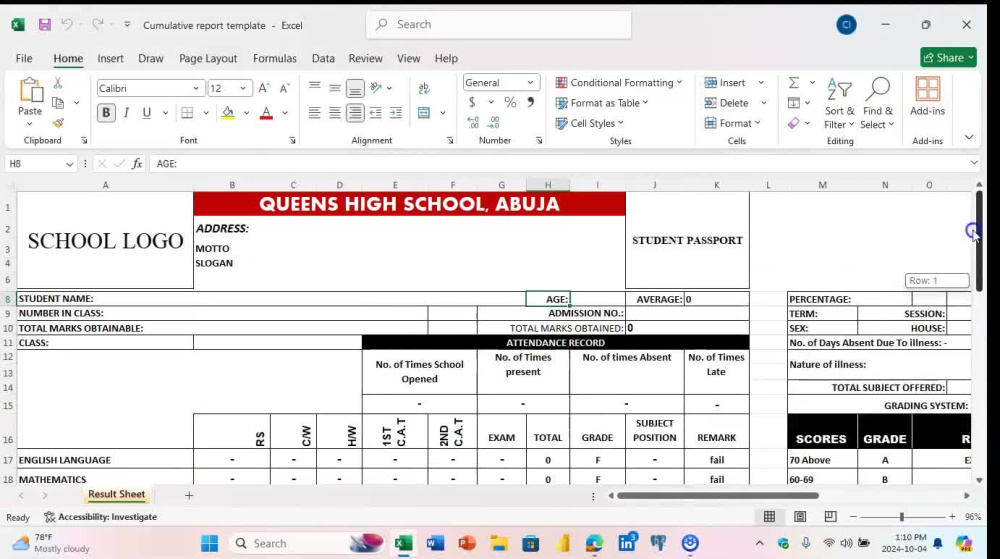Open the File menu
This screenshot has width=1000, height=559.
click(x=24, y=58)
